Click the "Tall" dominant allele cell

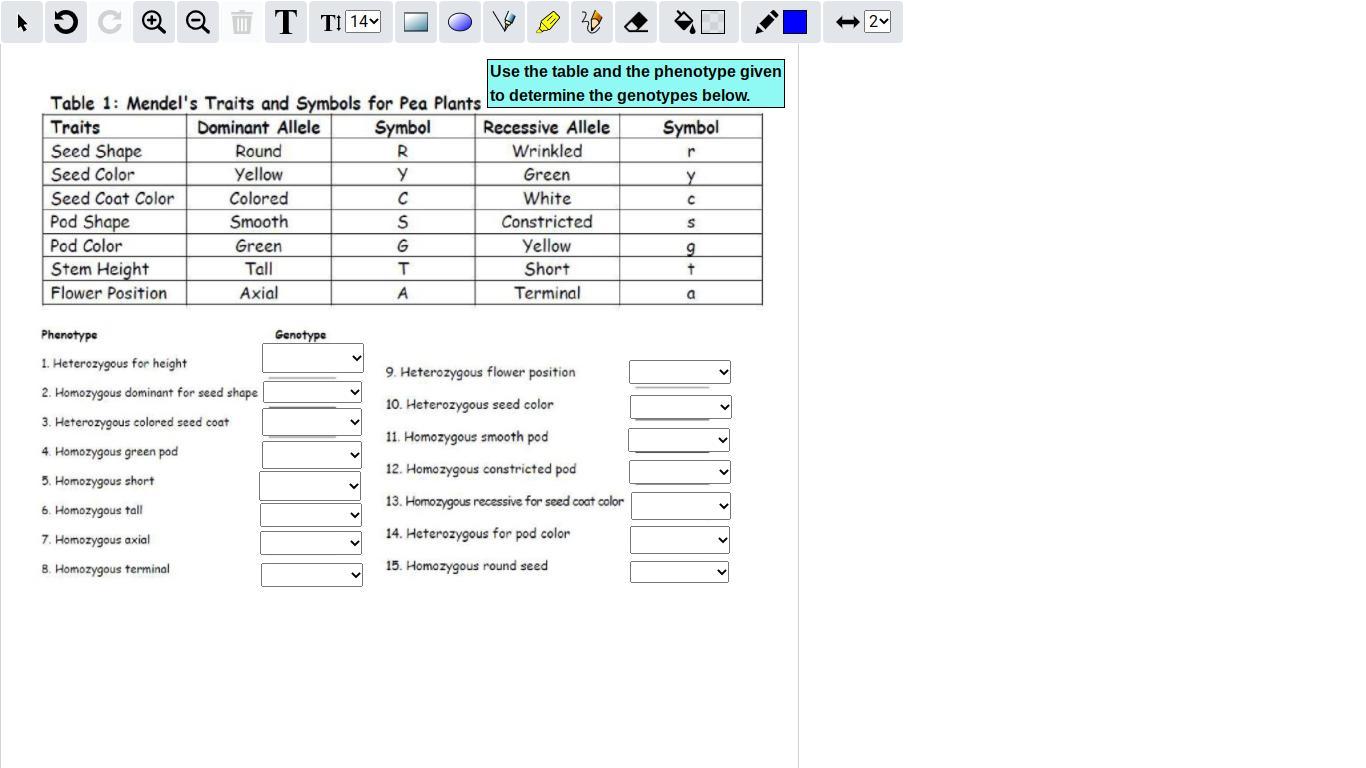pos(258,269)
